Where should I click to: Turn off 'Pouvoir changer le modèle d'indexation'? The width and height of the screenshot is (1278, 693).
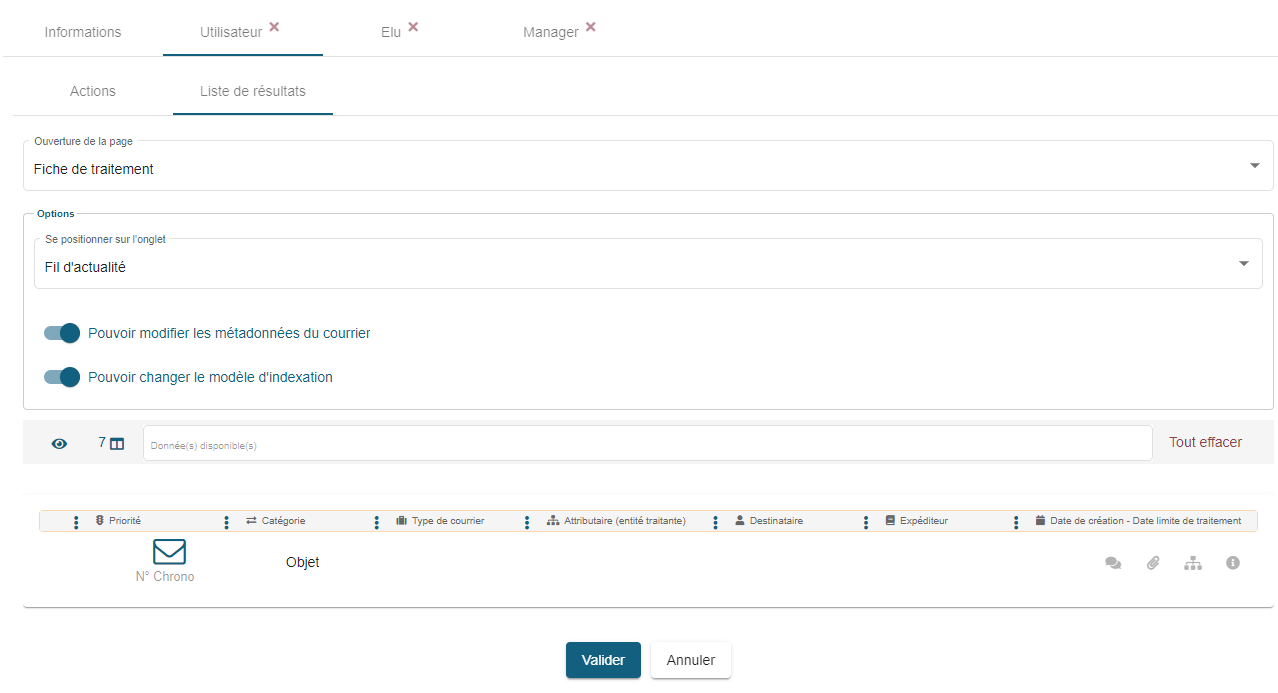(62, 377)
